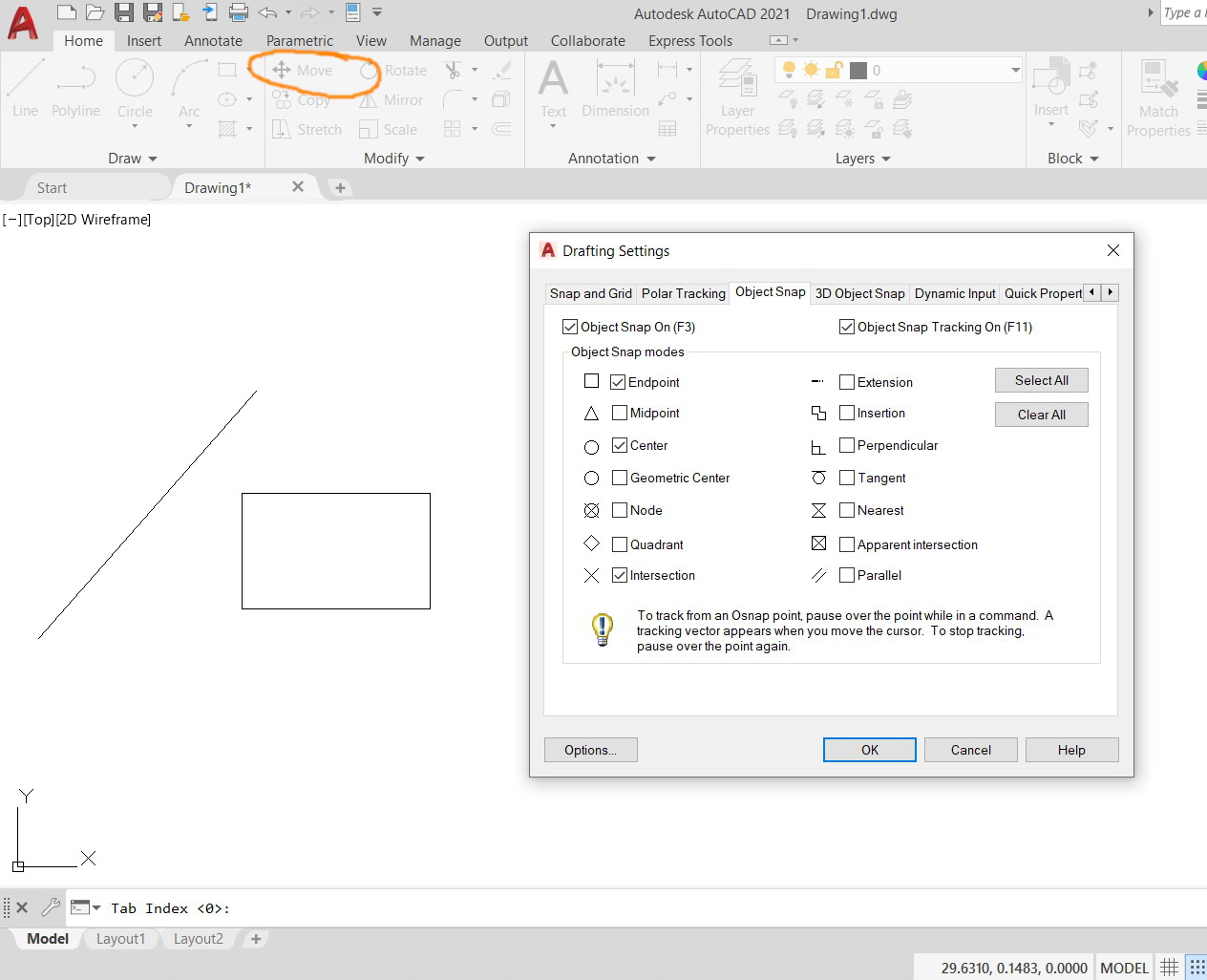
Task: Uncheck Object Snap On (F3)
Action: click(x=570, y=327)
